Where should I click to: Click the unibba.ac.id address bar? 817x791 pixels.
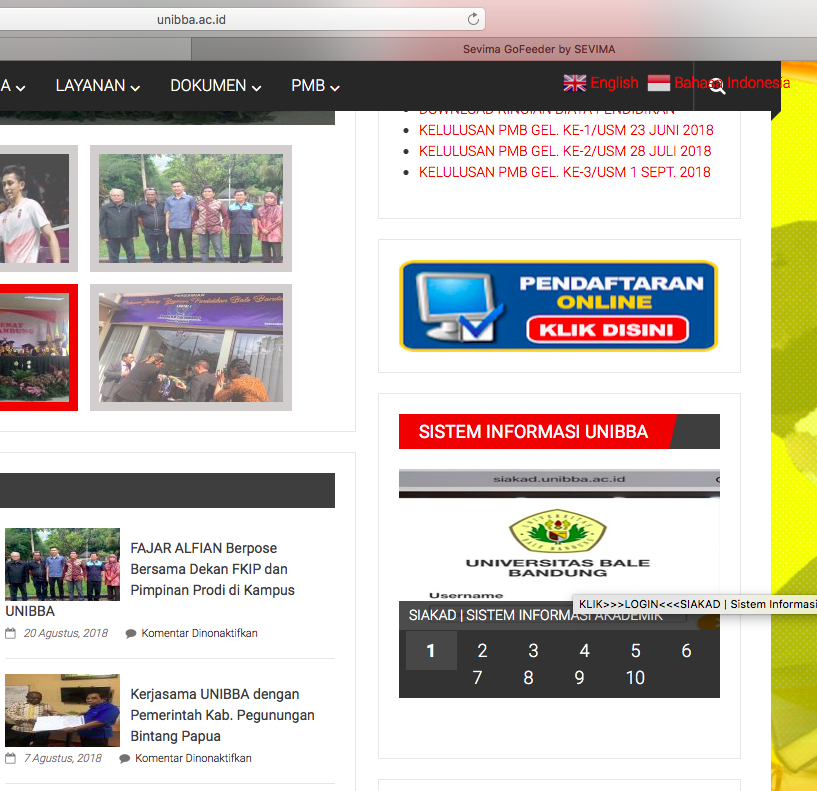click(x=242, y=19)
